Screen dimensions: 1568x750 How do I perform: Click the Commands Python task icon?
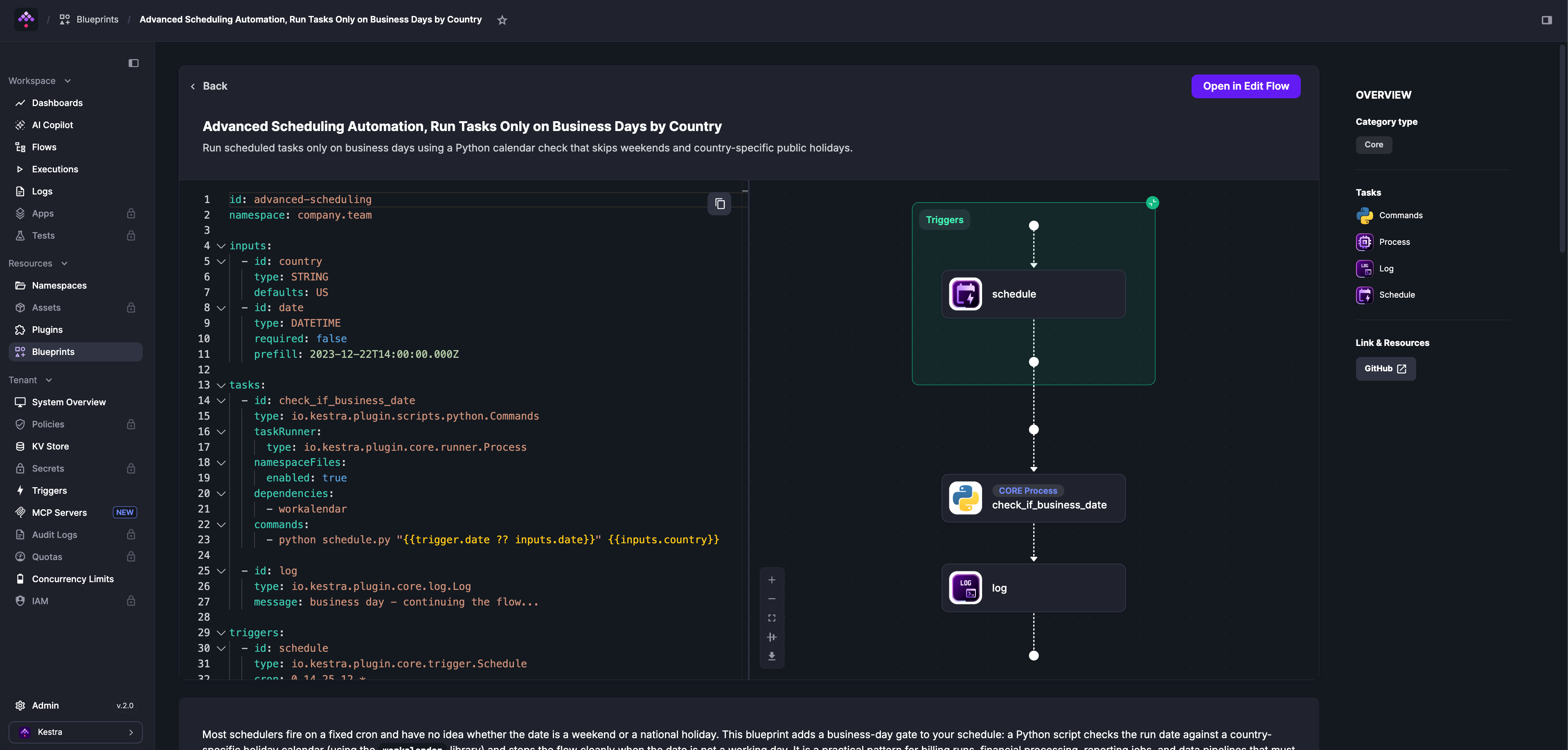point(1365,215)
